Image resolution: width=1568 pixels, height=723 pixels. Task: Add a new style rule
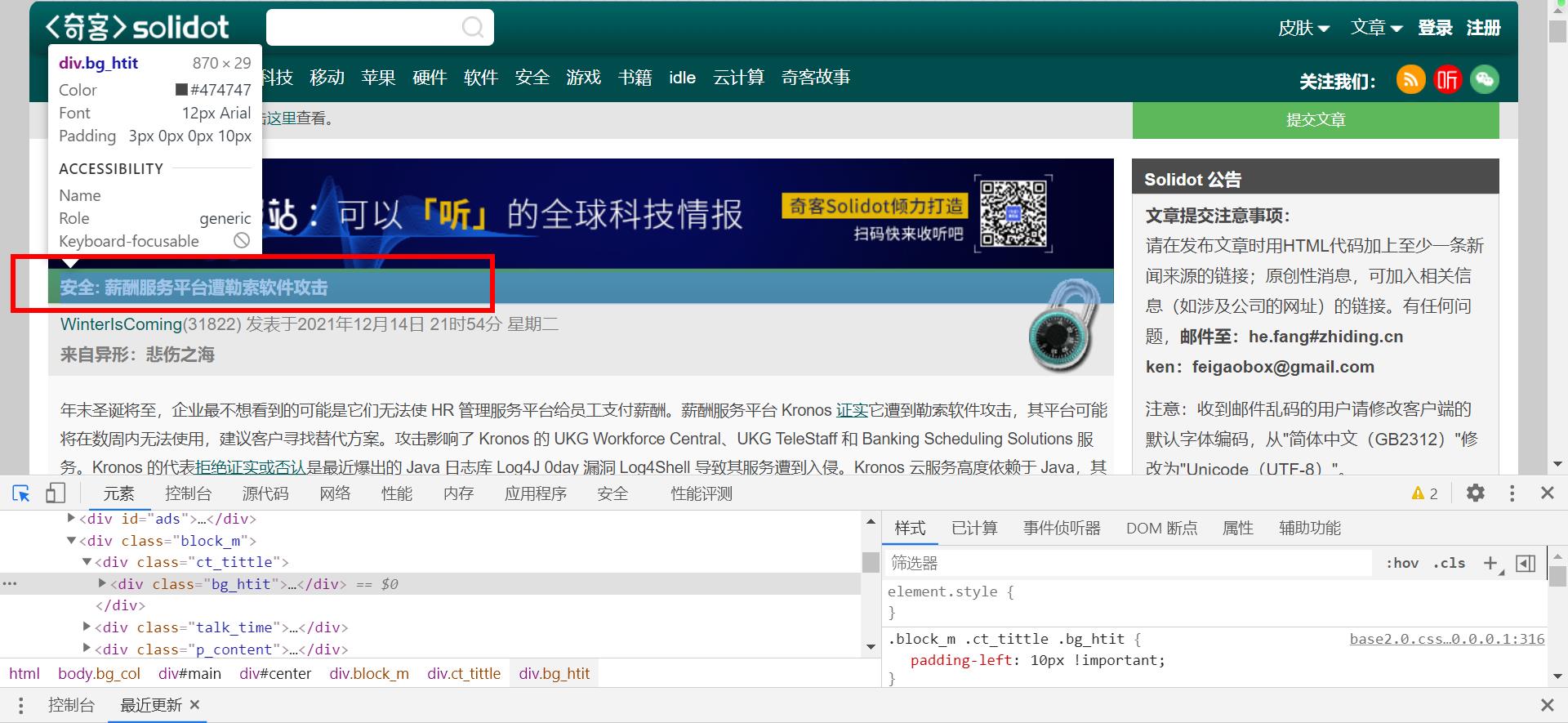(1490, 563)
